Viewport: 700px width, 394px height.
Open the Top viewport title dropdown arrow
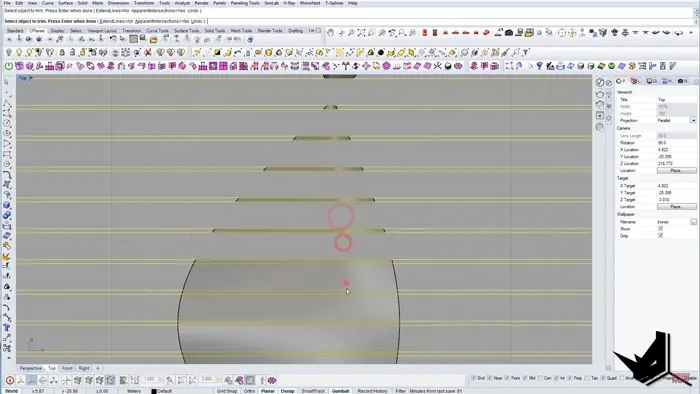tap(31, 78)
